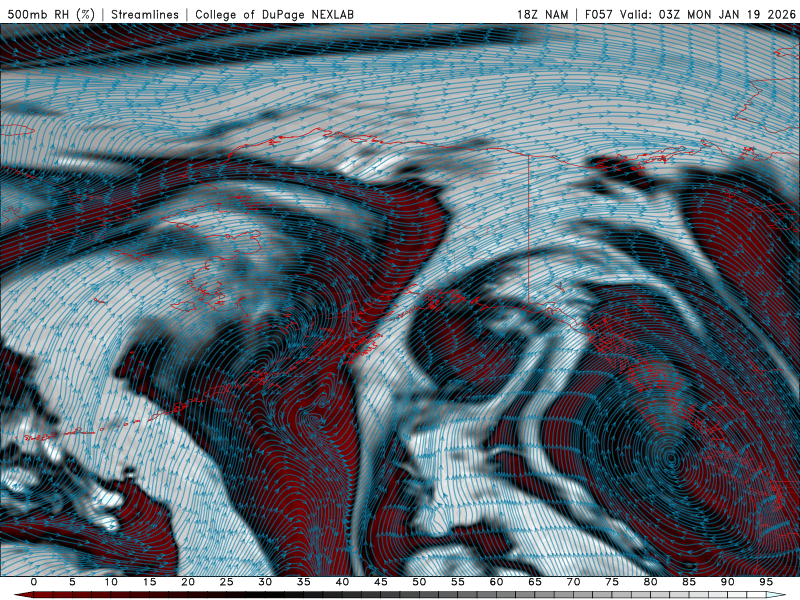Click "Valid: 03Z MON JAN 19 2026" timestamp

(708, 14)
